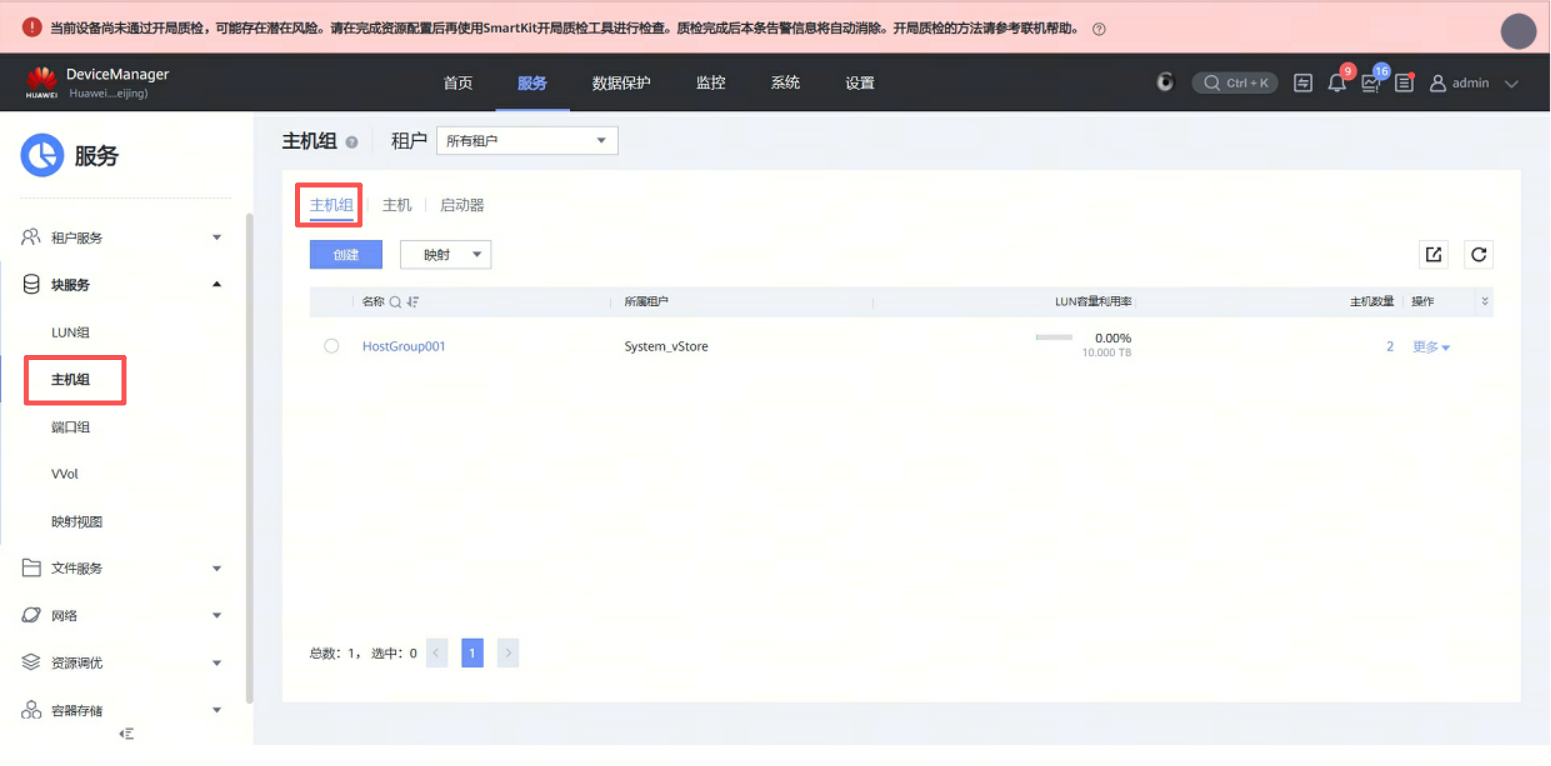Click the export icon above the table
1551x766 pixels.
[x=1434, y=254]
